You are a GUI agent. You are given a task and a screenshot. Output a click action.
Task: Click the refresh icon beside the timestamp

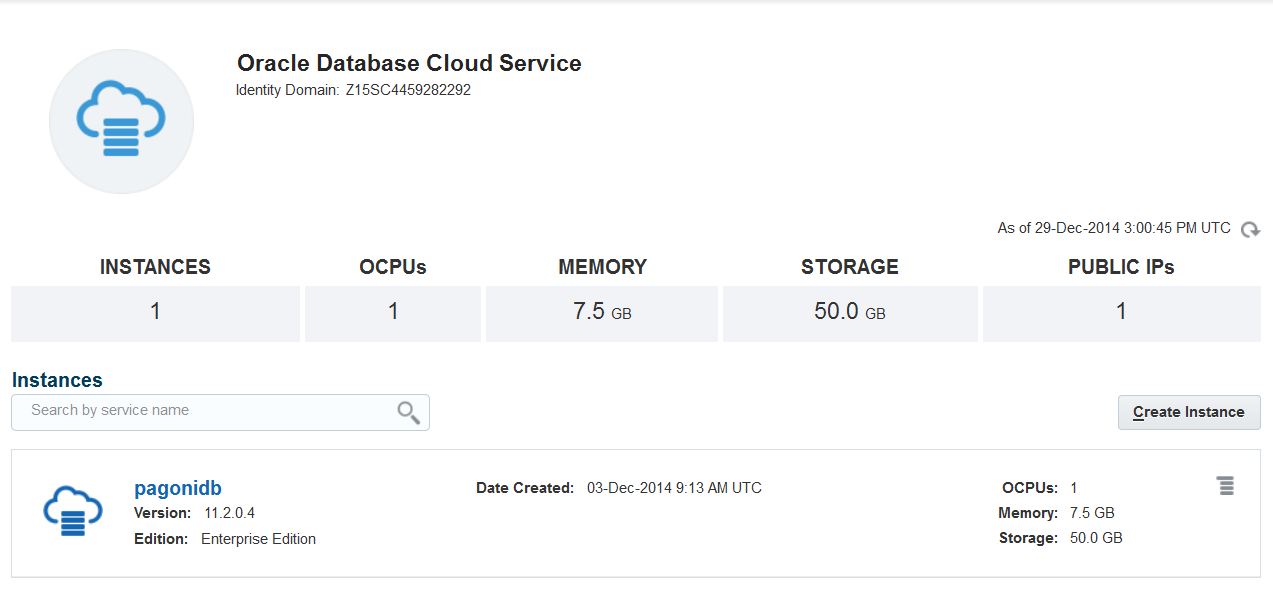[x=1250, y=230]
